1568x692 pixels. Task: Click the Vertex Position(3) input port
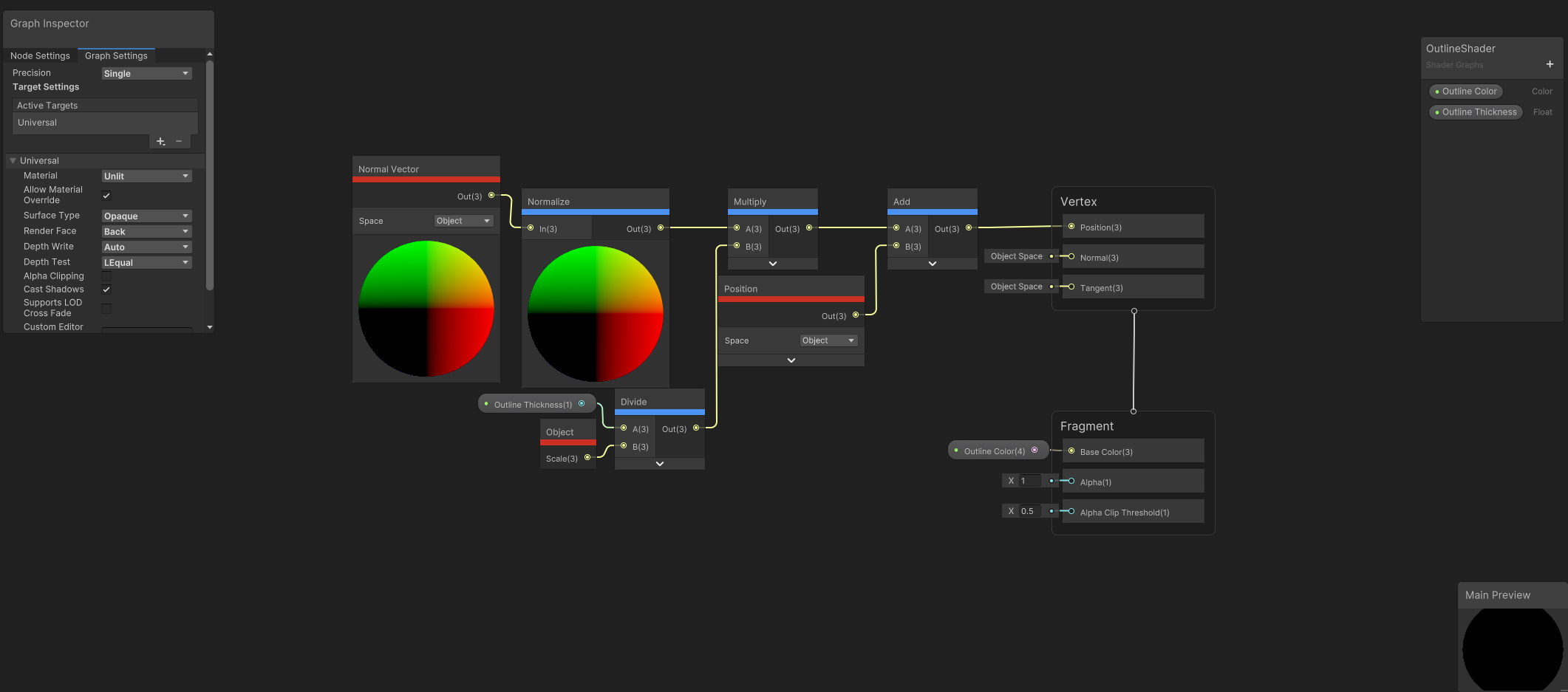(x=1071, y=227)
